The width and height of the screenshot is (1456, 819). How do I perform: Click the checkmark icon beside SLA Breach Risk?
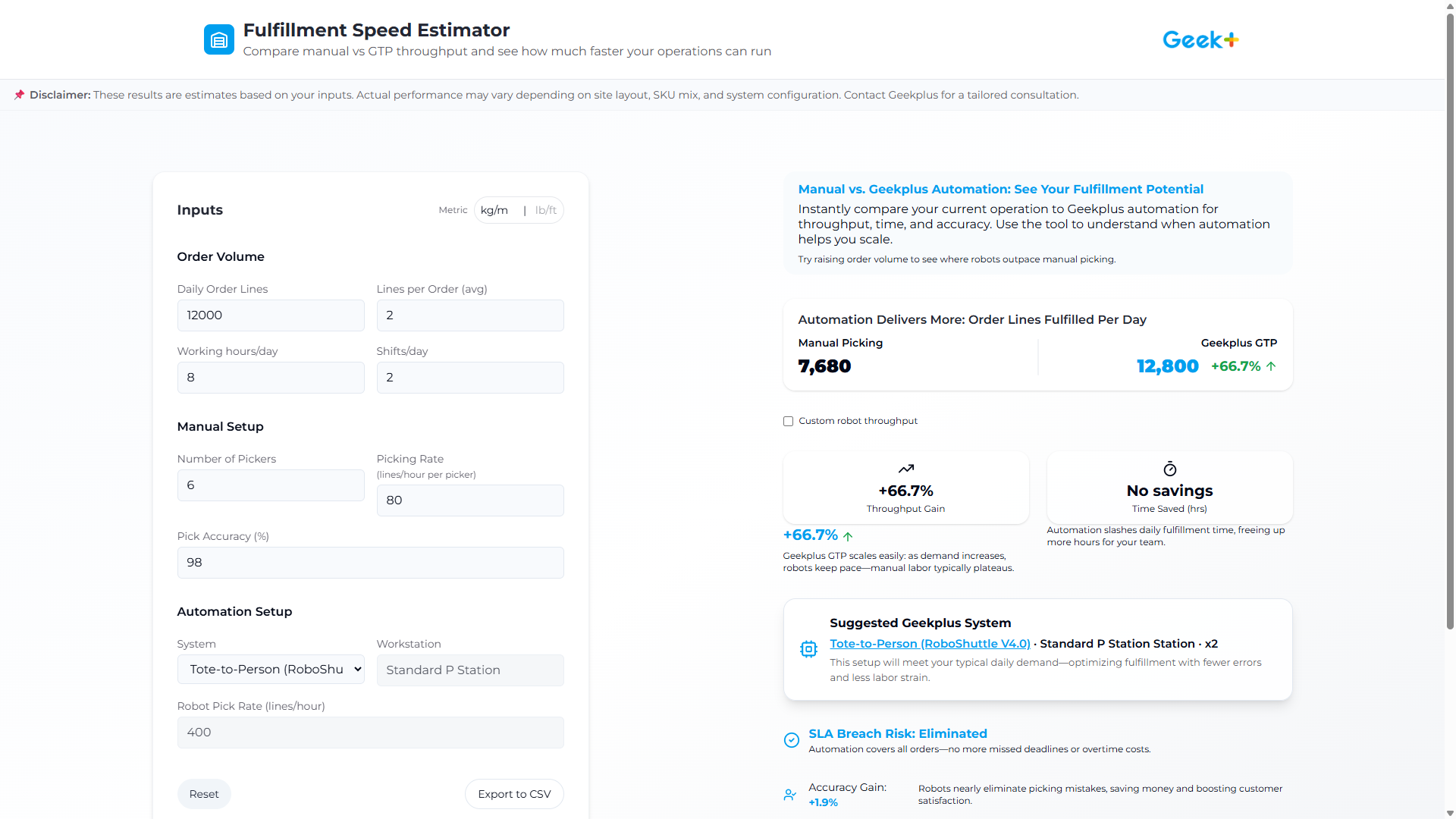(791, 739)
